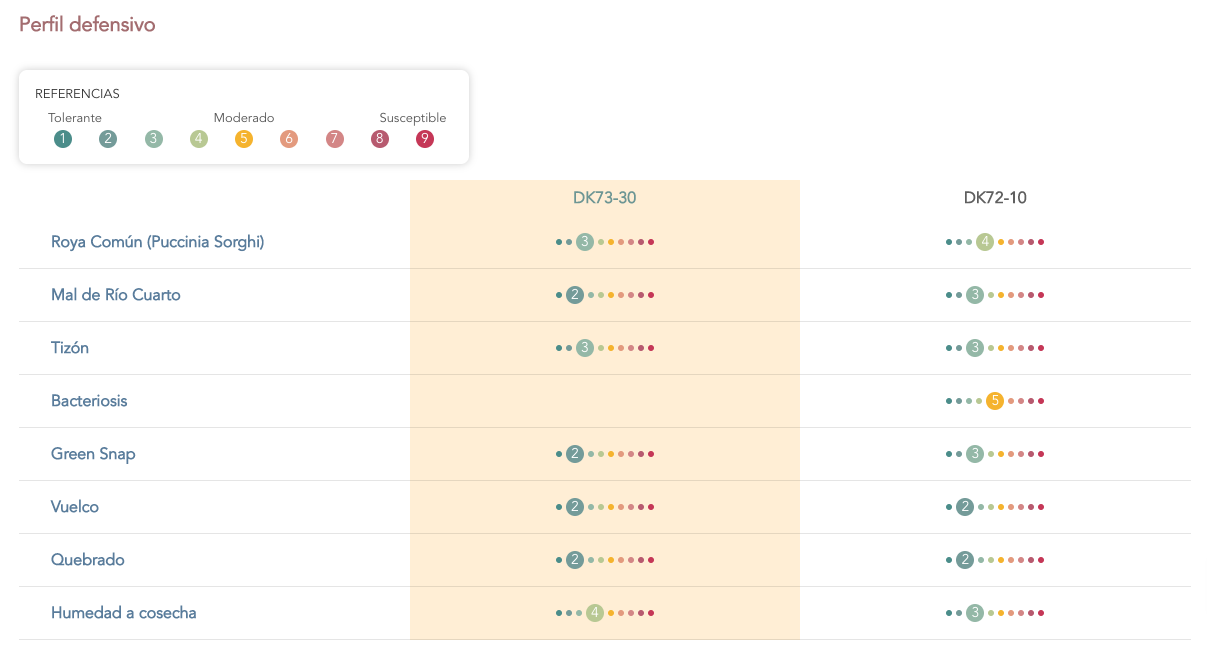This screenshot has height=665, width=1207.
Task: Click DK72-10 column header
Action: [x=995, y=198]
